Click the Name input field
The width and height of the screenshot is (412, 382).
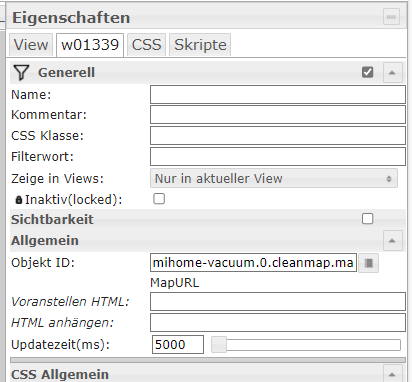click(278, 95)
